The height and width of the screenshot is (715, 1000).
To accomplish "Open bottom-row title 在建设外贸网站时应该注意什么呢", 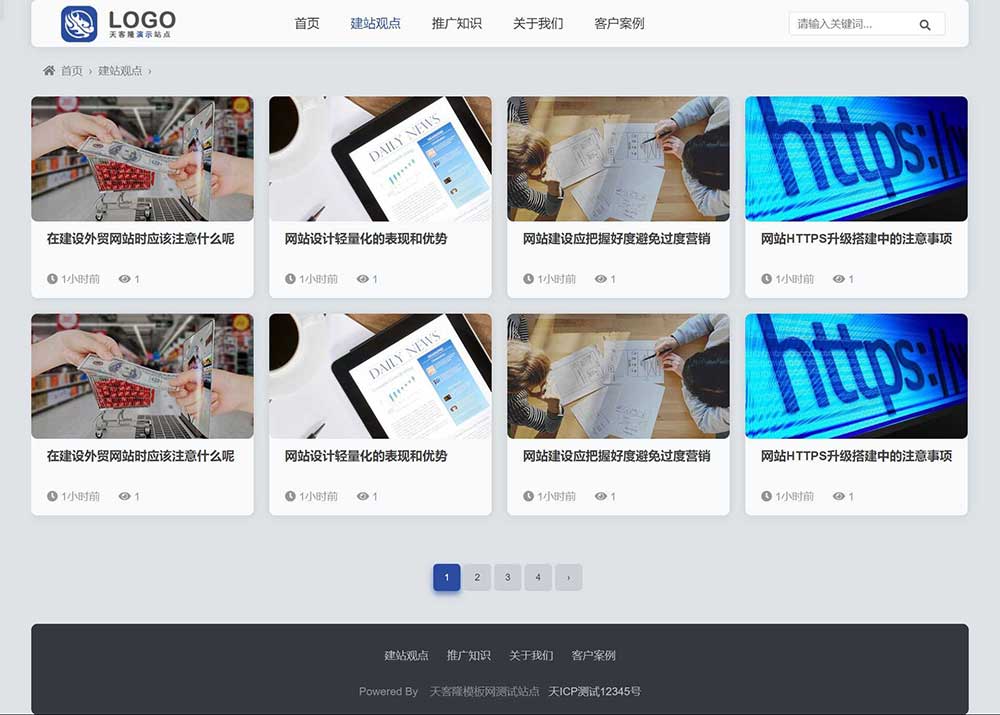I will click(x=140, y=456).
